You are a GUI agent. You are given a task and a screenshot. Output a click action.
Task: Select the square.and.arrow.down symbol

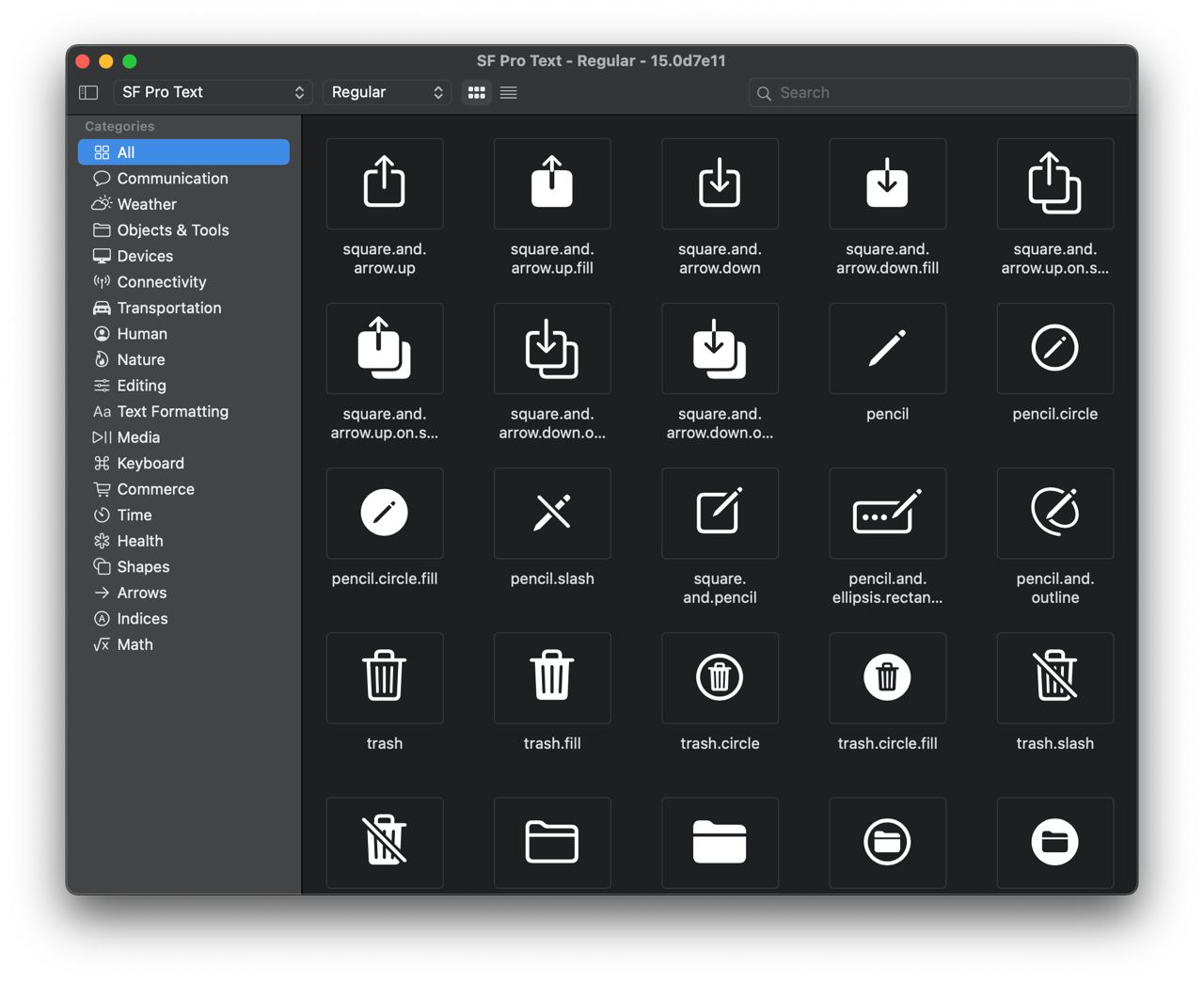(x=720, y=183)
